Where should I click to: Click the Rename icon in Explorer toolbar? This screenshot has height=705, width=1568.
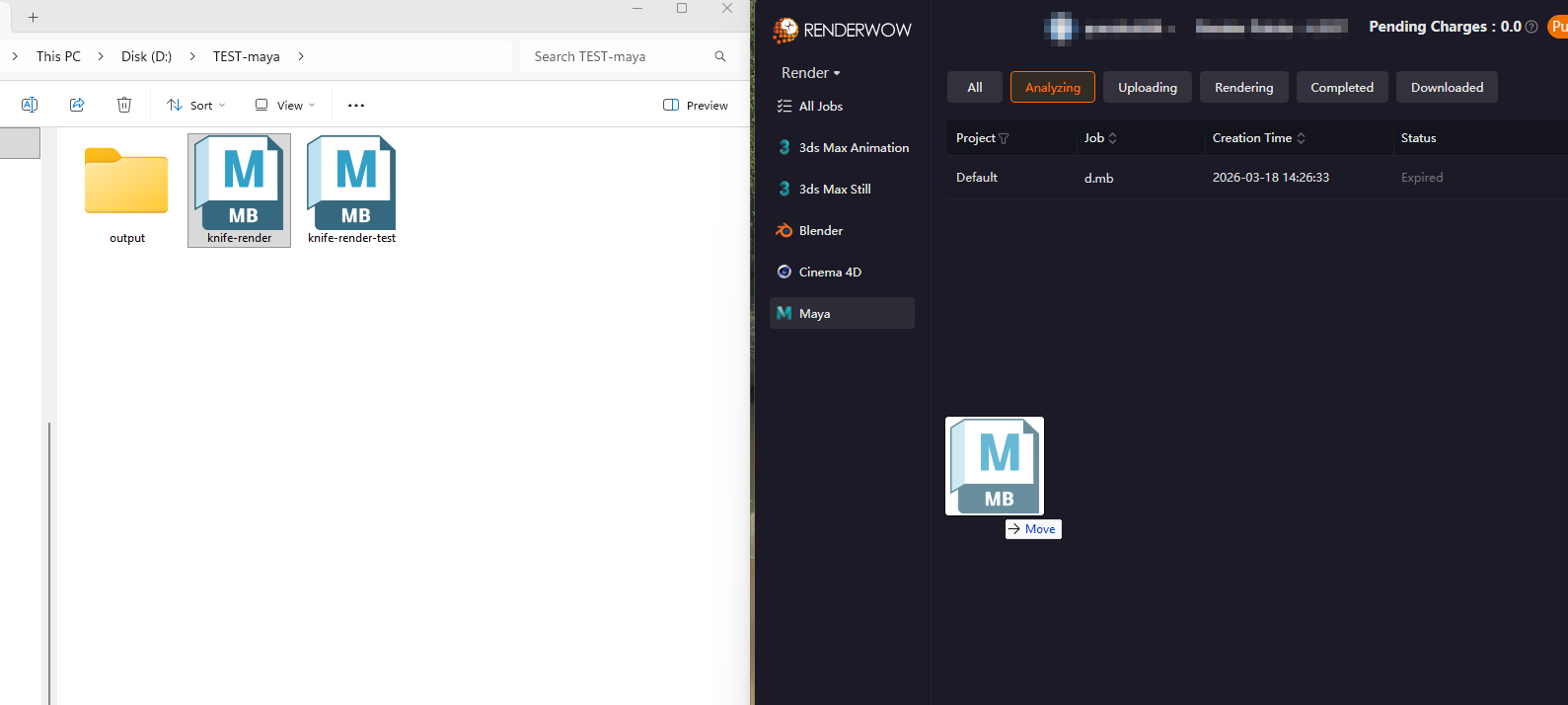pyautogui.click(x=30, y=105)
